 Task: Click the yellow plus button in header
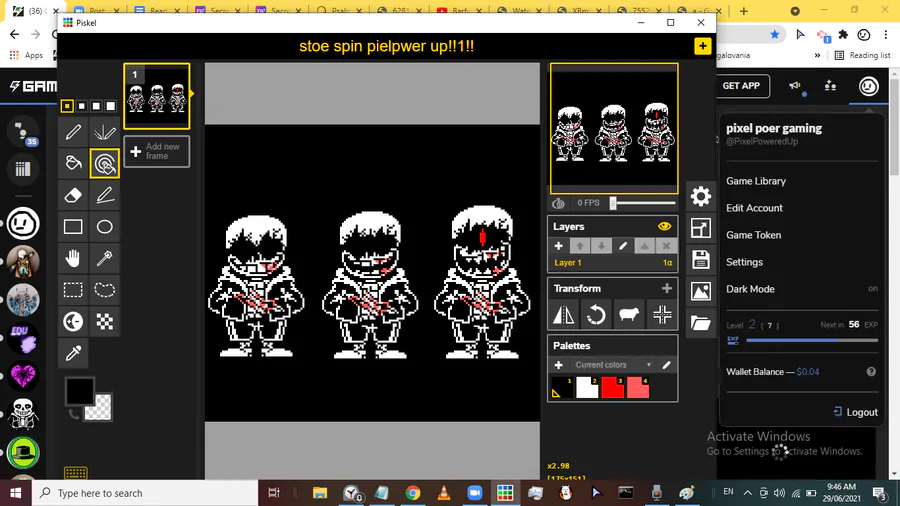point(703,46)
